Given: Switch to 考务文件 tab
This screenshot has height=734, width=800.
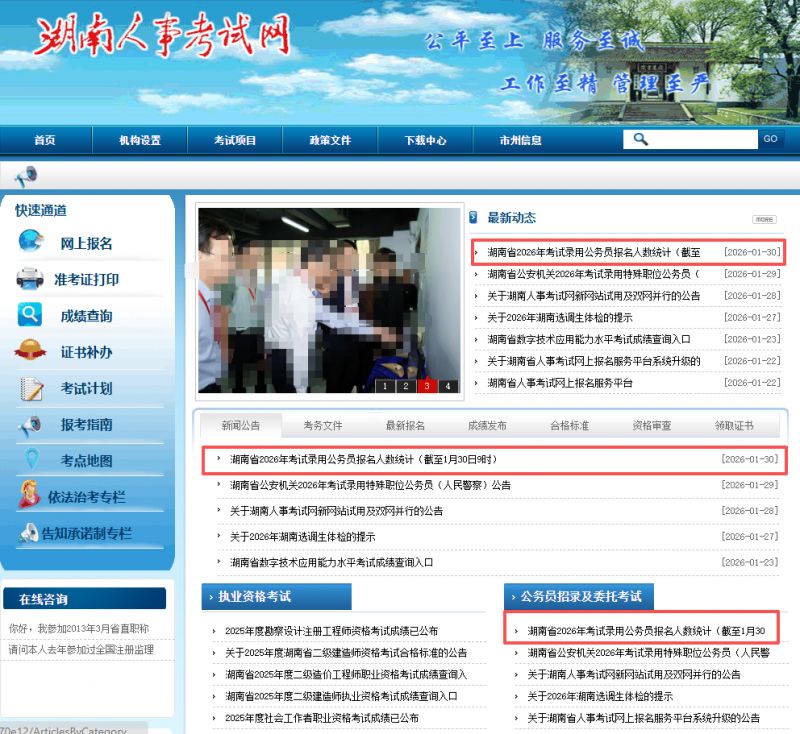Looking at the screenshot, I should point(323,425).
